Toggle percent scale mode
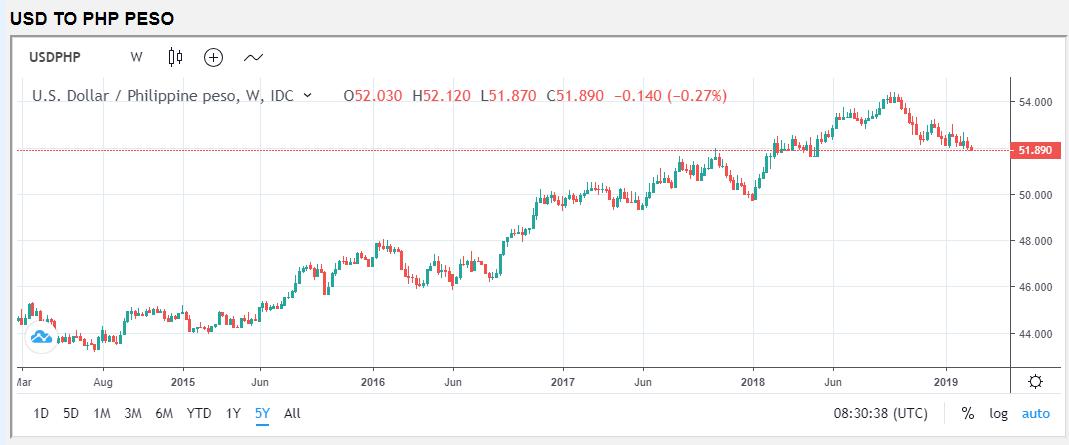 pyautogui.click(x=967, y=413)
